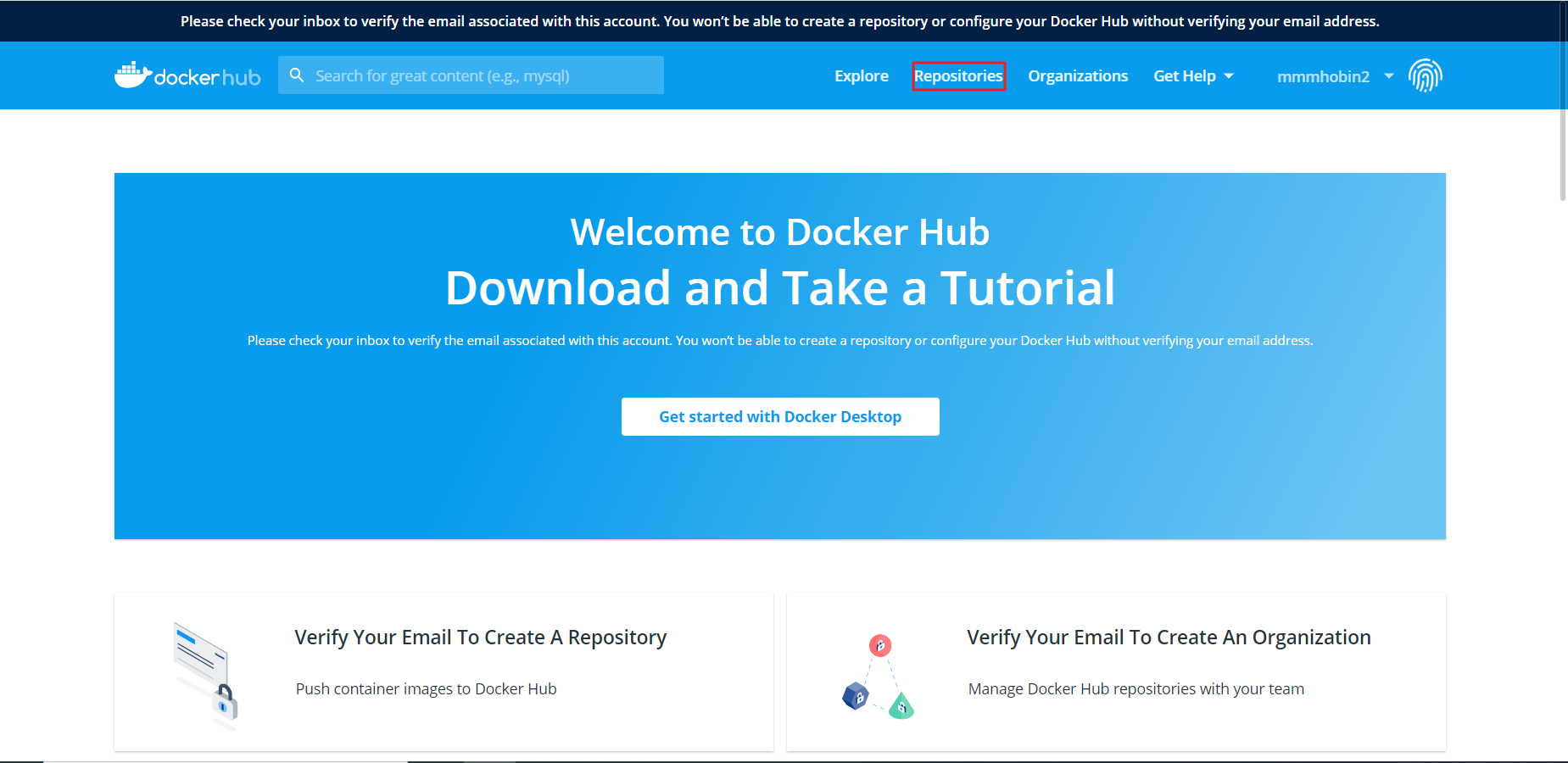Open the mmmhobin2 account menu
The width and height of the screenshot is (1568, 763).
pos(1335,76)
